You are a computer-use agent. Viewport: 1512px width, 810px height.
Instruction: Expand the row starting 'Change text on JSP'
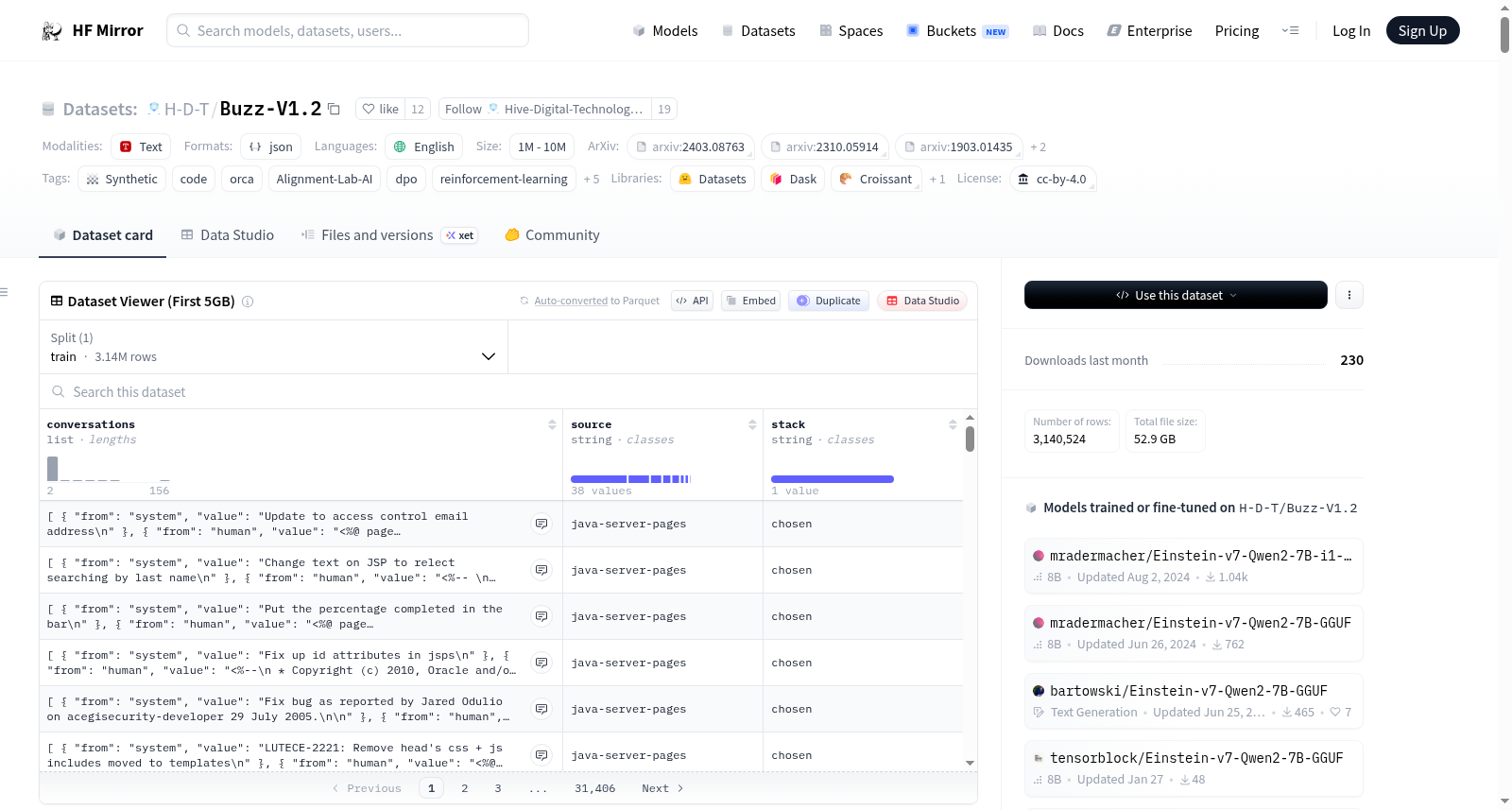click(x=541, y=570)
